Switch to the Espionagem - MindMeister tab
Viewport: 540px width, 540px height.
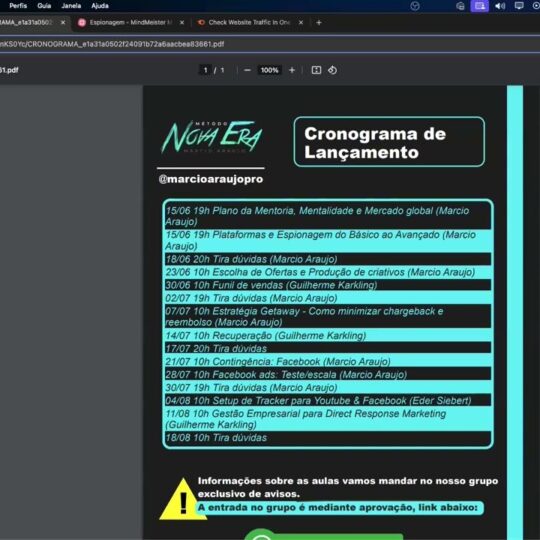point(131,23)
